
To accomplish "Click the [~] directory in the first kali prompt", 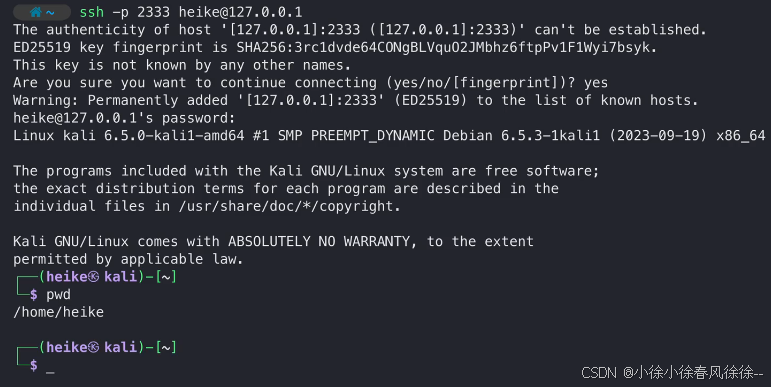I will [x=166, y=277].
